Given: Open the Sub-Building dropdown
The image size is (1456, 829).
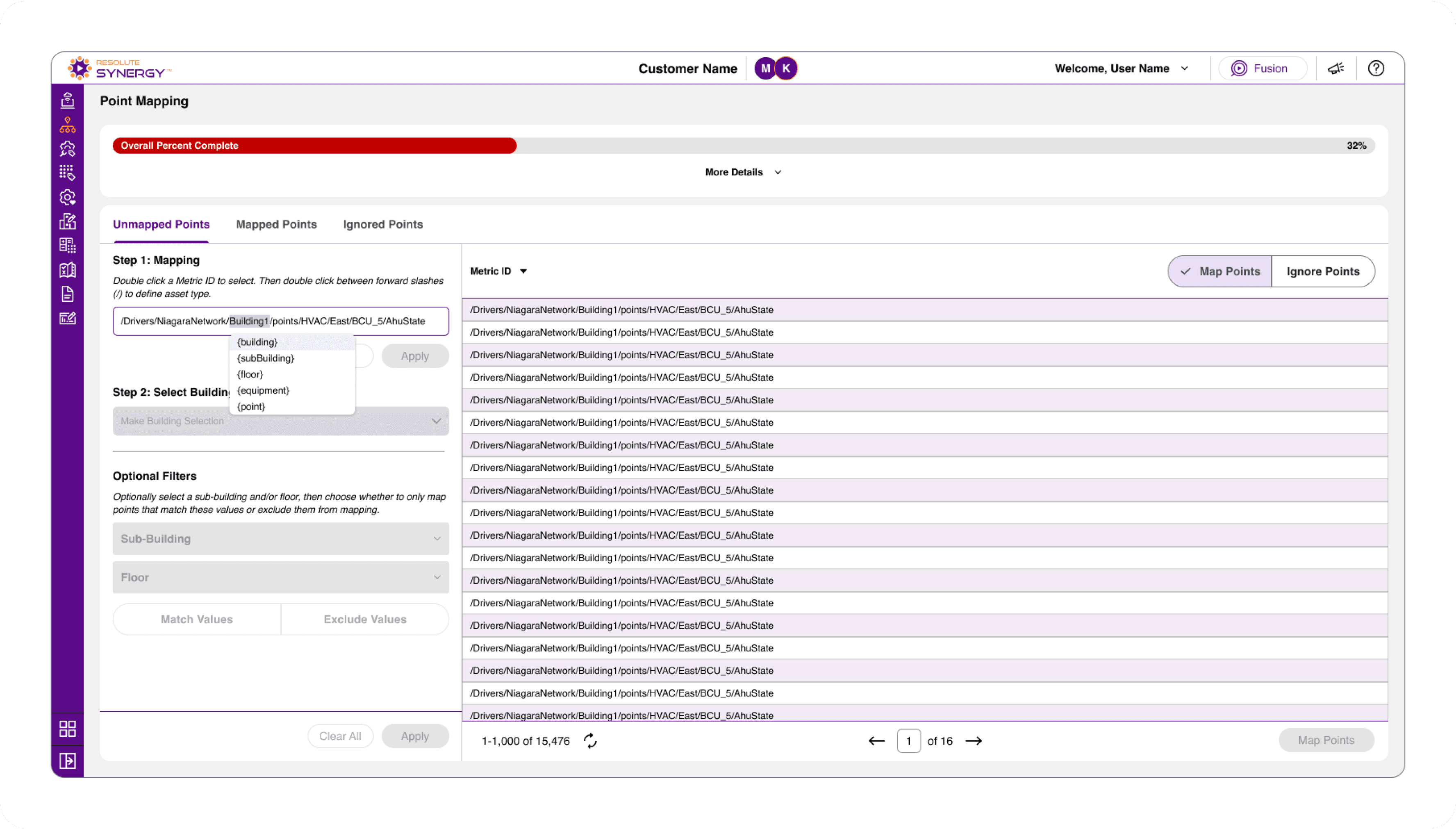Looking at the screenshot, I should 281,539.
